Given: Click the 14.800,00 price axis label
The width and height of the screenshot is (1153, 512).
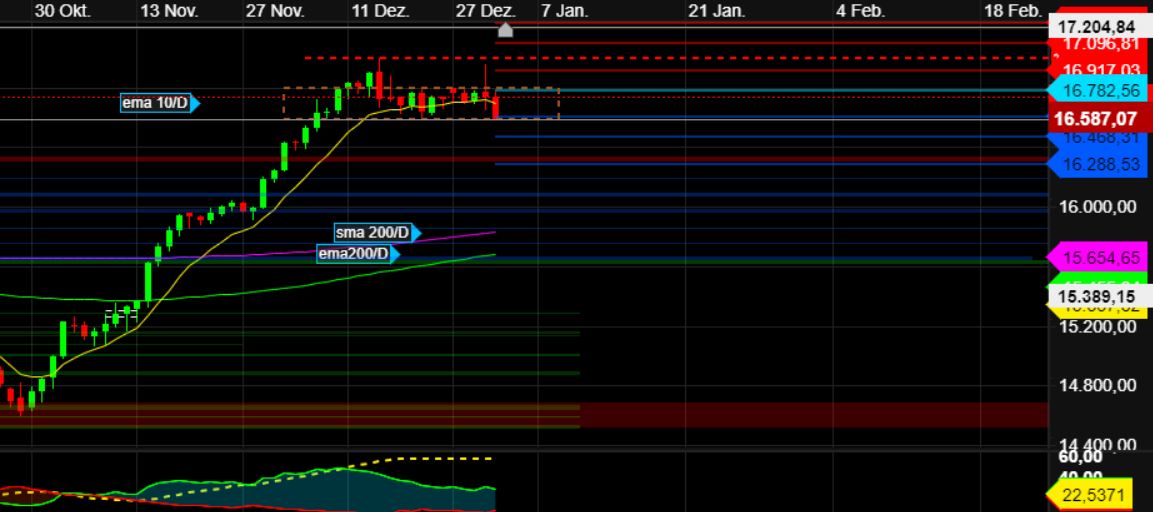Looking at the screenshot, I should 1097,385.
